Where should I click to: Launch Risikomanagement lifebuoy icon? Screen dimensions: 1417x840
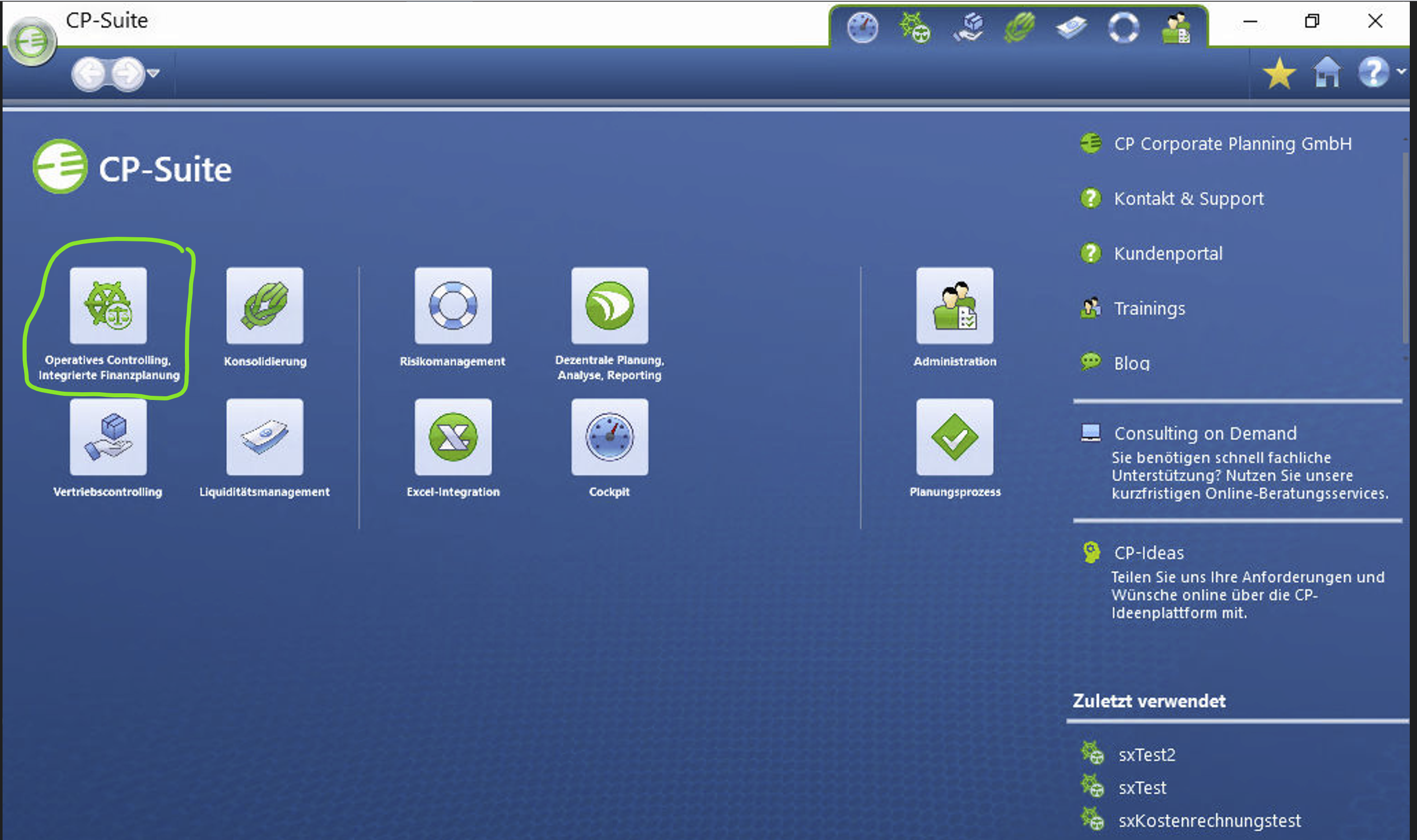coord(452,306)
